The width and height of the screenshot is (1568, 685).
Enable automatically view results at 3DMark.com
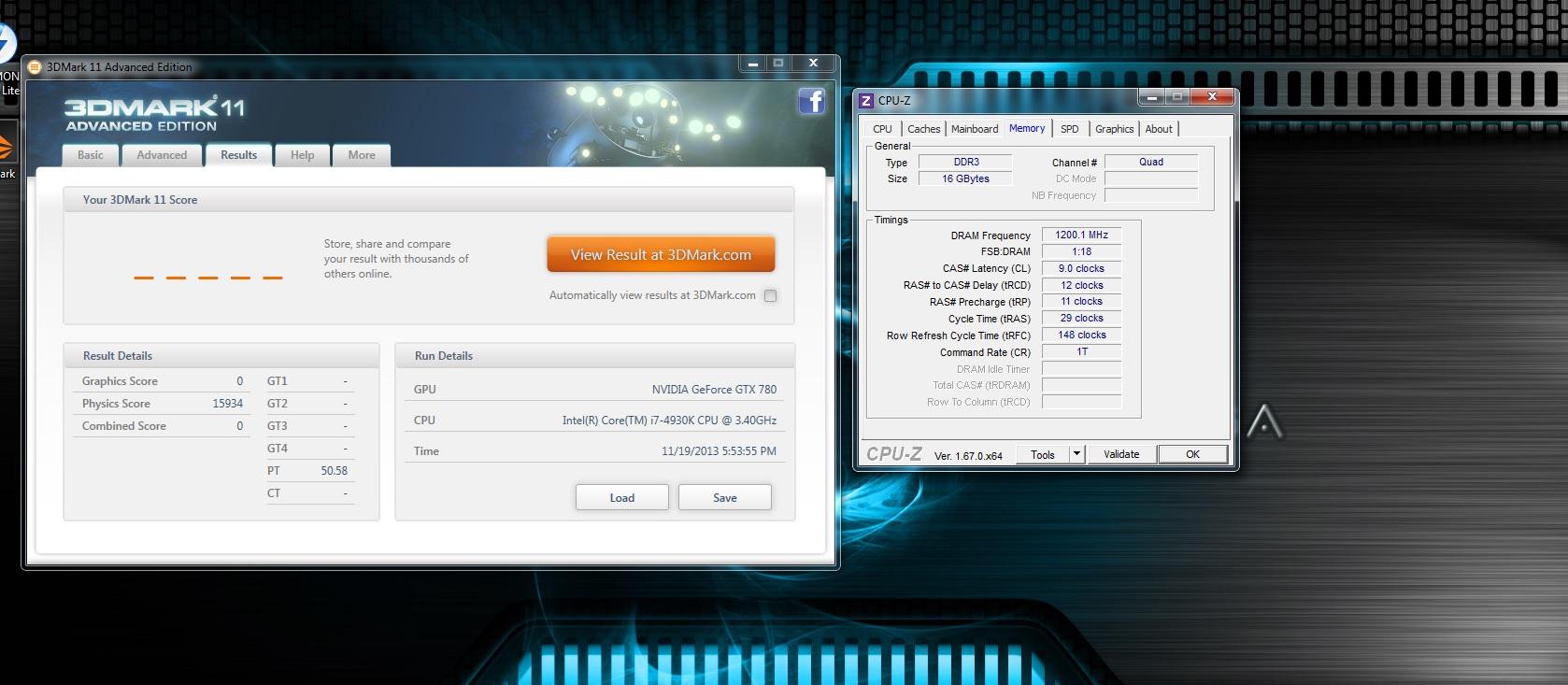point(771,296)
